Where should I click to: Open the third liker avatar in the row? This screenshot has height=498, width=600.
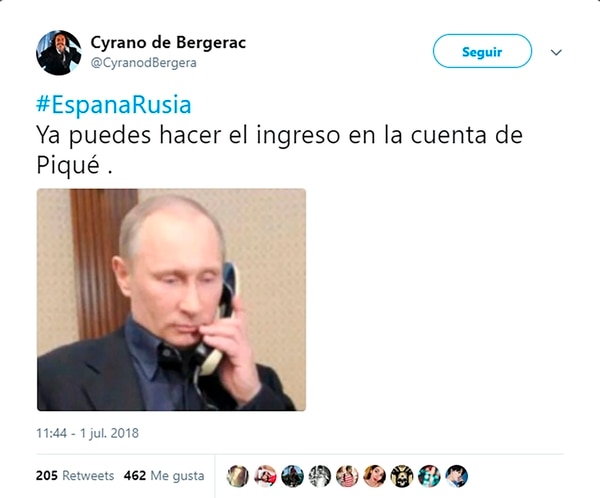[292, 476]
